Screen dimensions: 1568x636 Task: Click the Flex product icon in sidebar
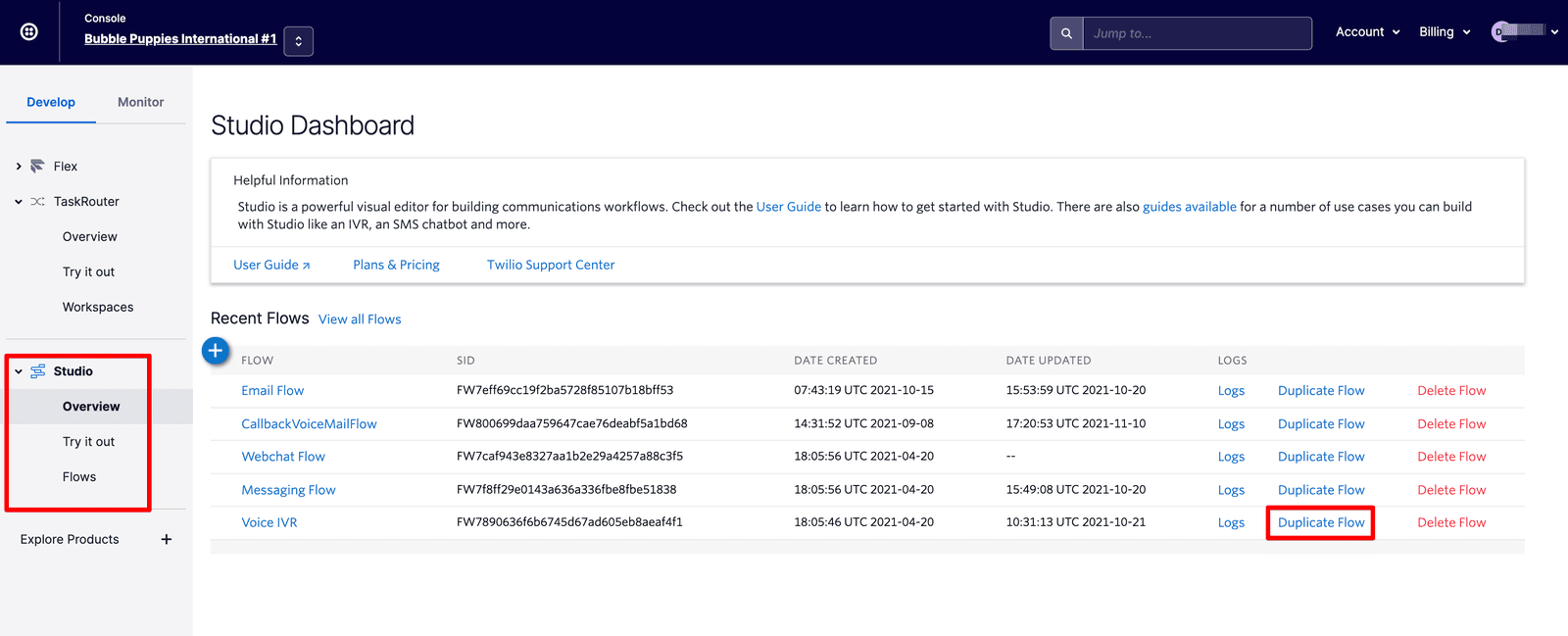point(37,167)
